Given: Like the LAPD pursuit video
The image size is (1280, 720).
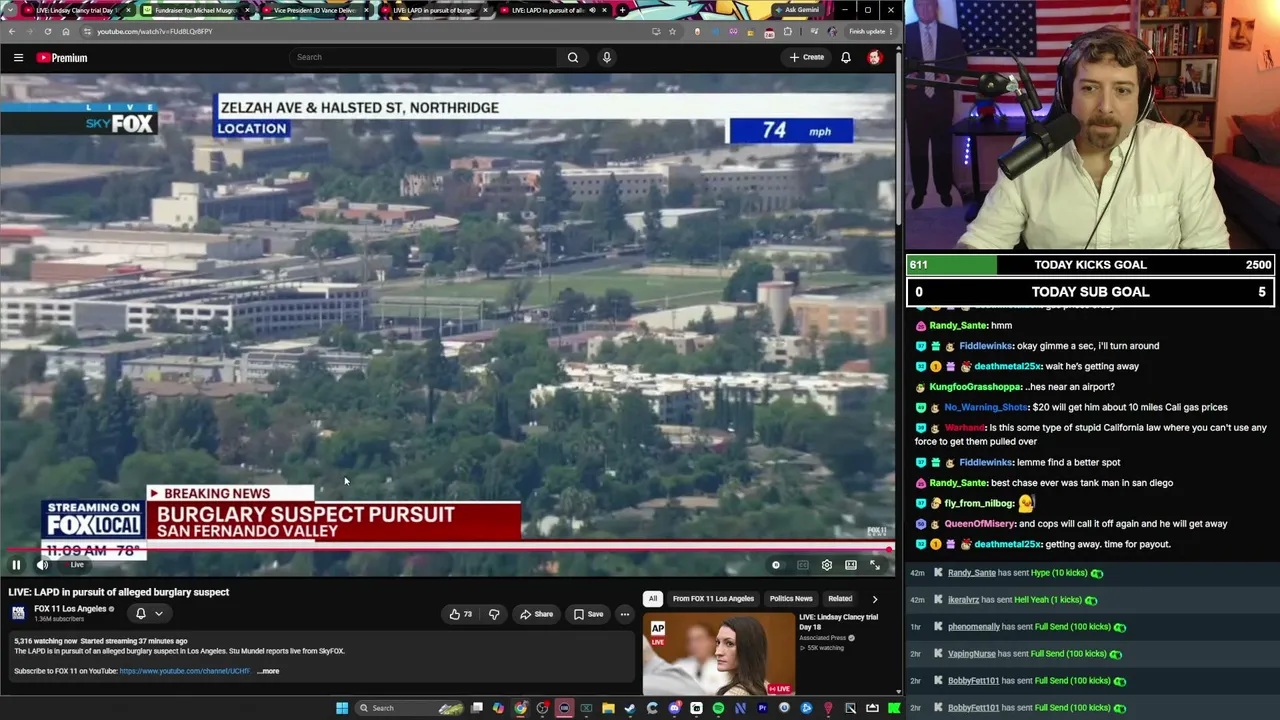Looking at the screenshot, I should pos(461,614).
